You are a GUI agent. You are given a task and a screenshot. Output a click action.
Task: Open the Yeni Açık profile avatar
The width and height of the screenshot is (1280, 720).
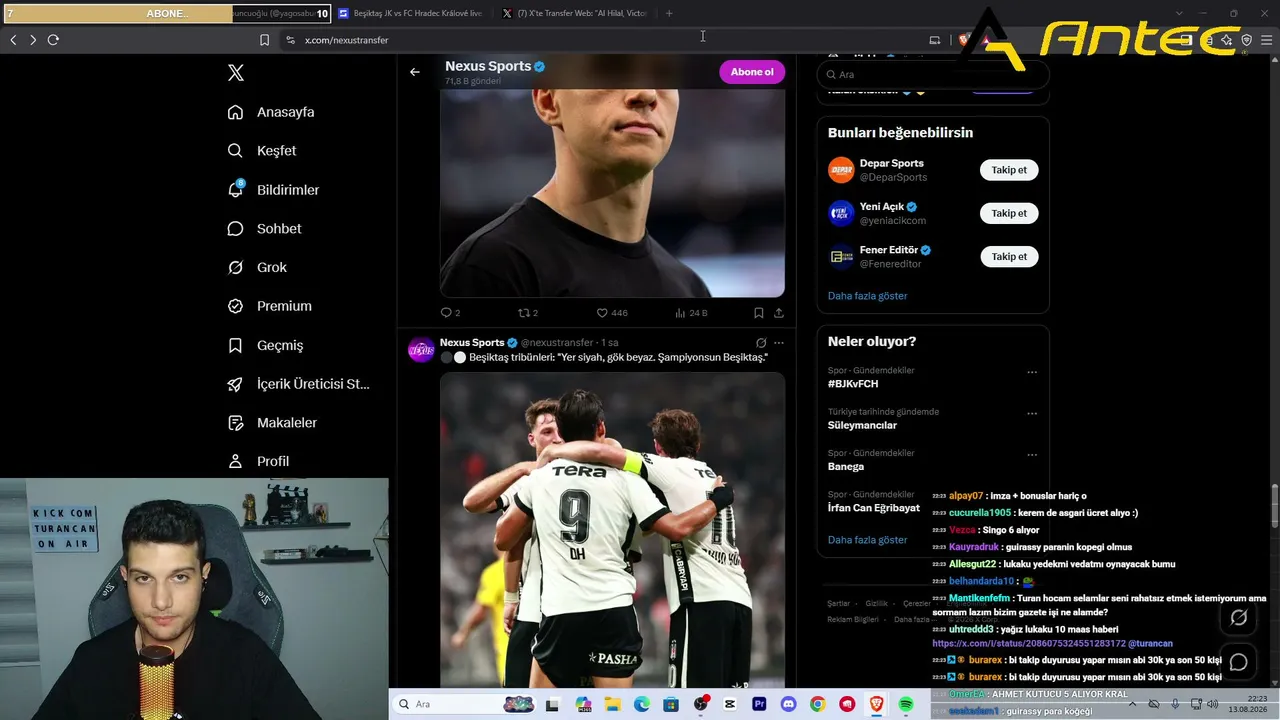[x=841, y=213]
